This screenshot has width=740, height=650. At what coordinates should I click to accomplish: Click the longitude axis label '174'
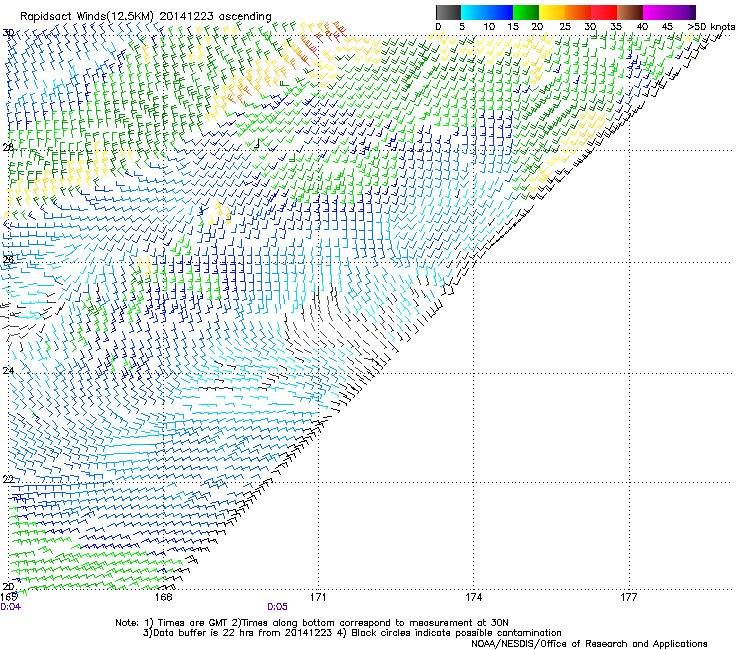tap(473, 597)
